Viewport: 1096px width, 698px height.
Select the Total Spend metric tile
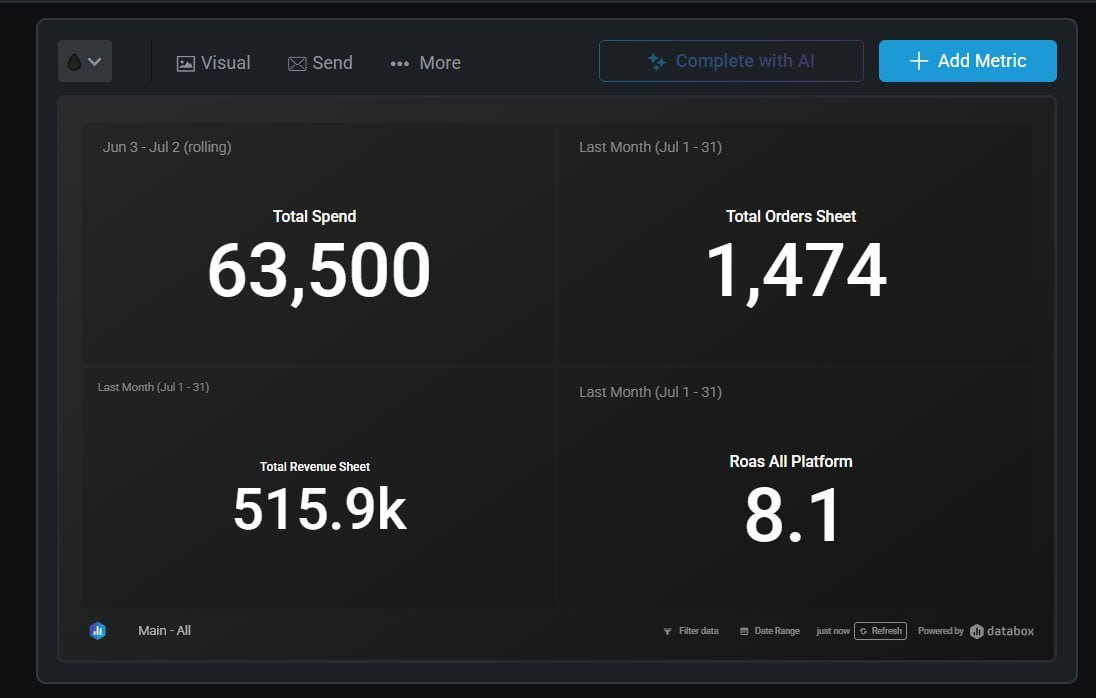point(318,245)
